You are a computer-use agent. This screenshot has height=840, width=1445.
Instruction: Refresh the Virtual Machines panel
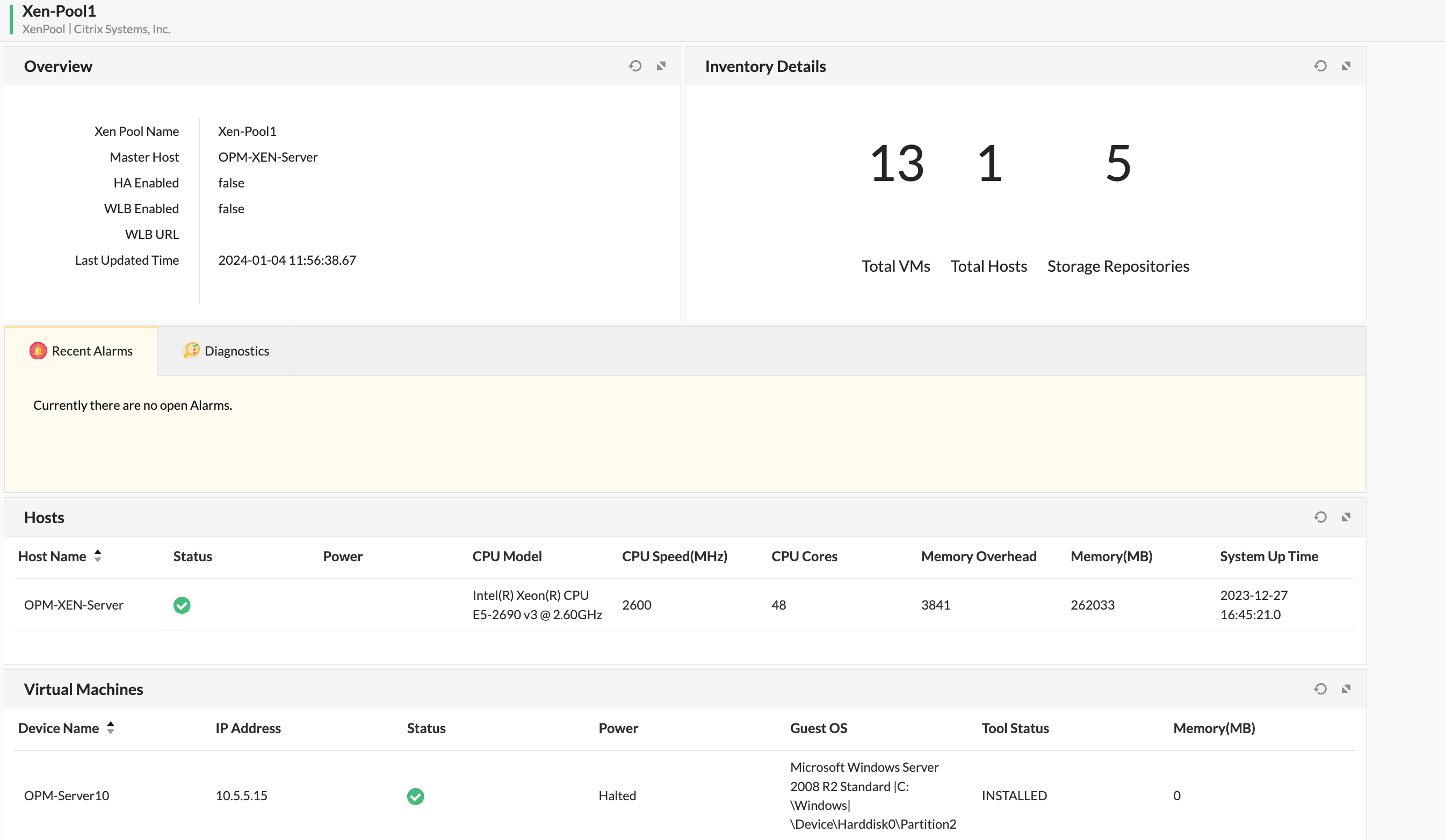pyautogui.click(x=1320, y=689)
